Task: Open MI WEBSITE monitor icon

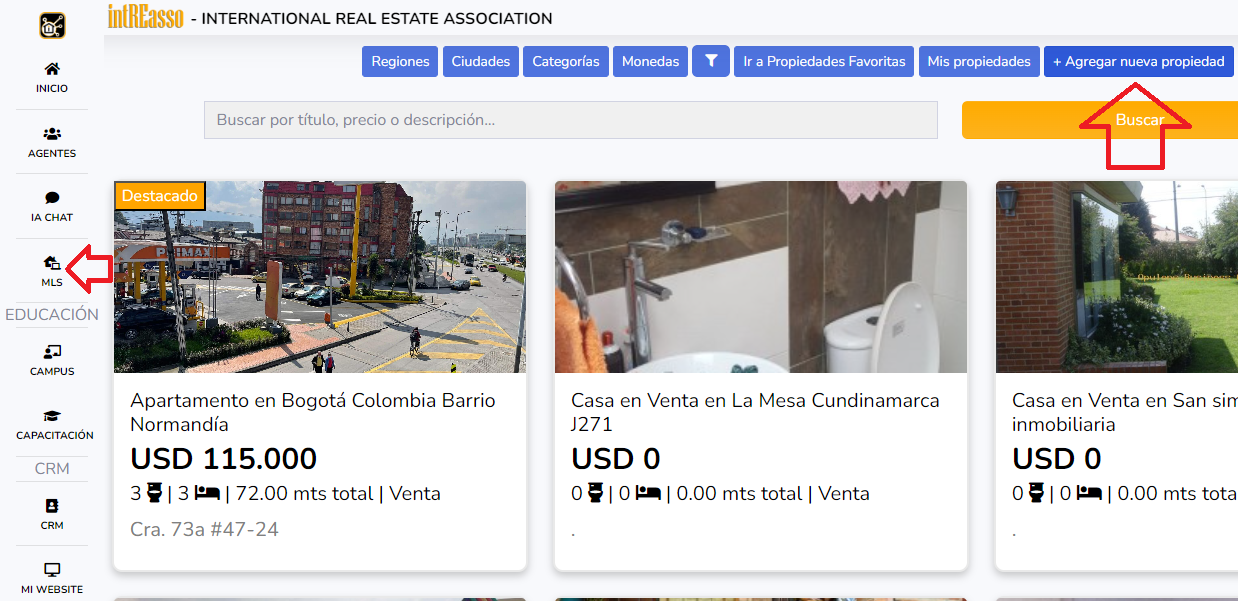Action: 52,570
